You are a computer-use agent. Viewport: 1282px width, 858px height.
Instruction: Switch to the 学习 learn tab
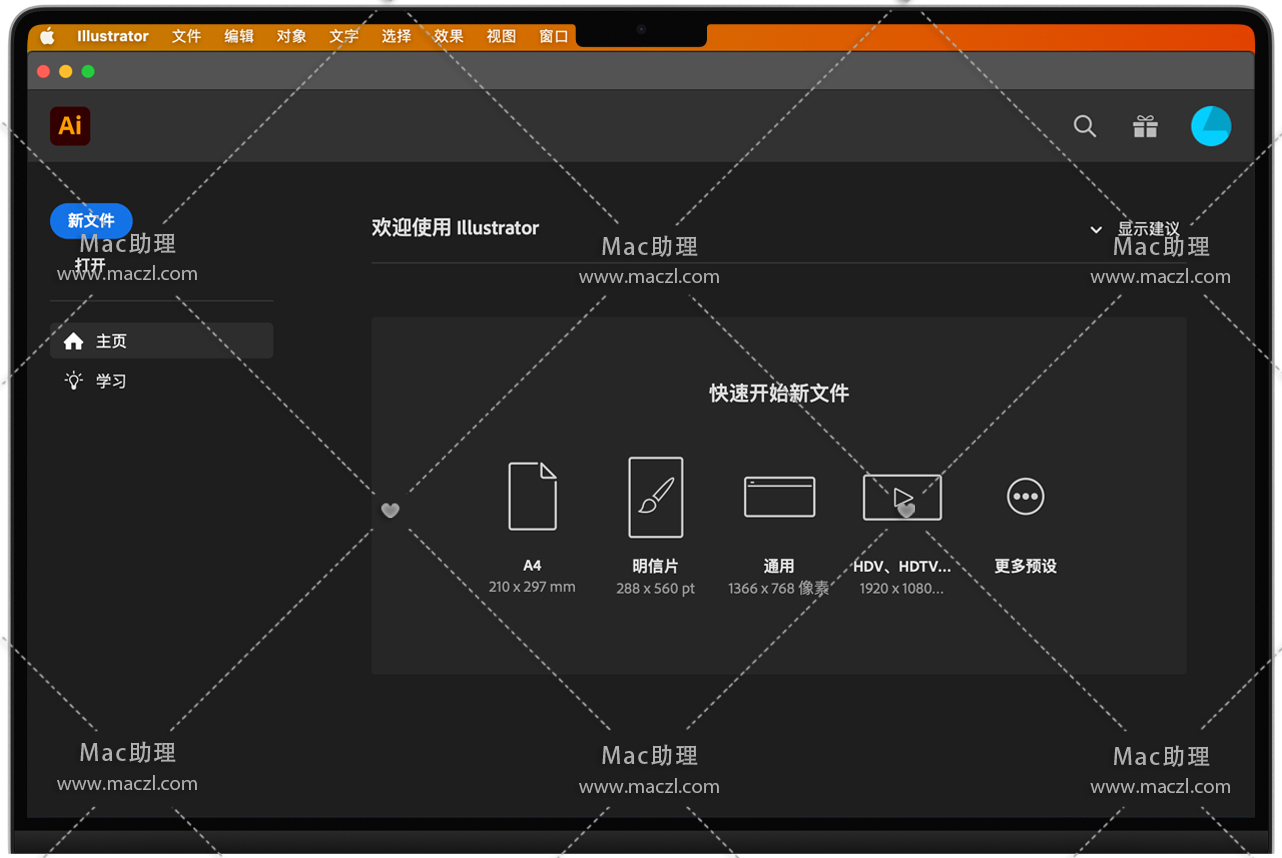110,381
